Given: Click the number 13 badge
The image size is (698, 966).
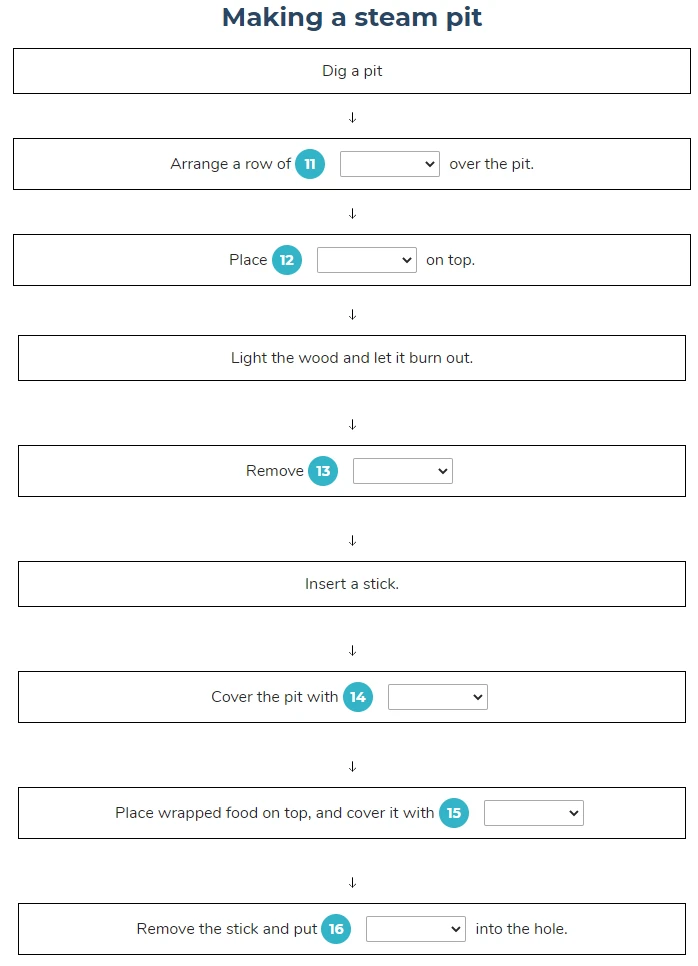Looking at the screenshot, I should [x=323, y=471].
